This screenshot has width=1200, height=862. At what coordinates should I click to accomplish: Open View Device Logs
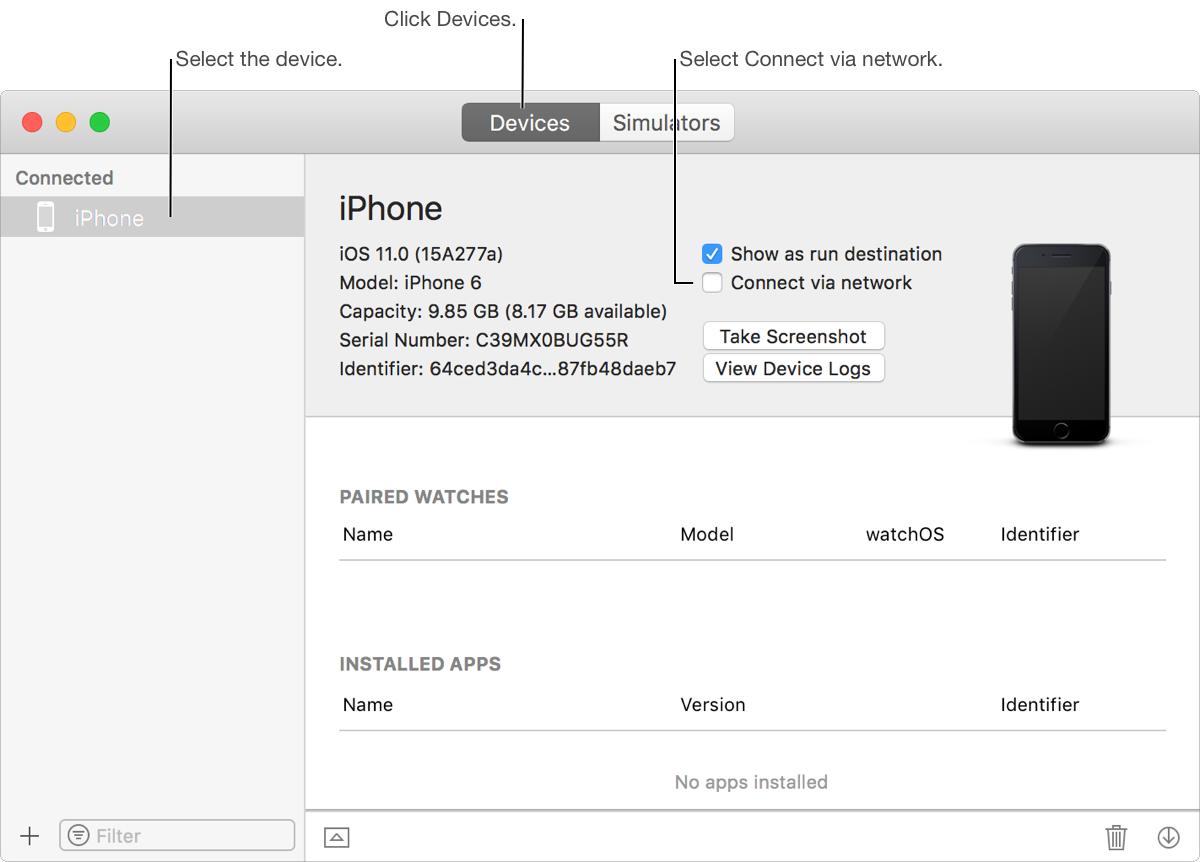click(x=793, y=368)
